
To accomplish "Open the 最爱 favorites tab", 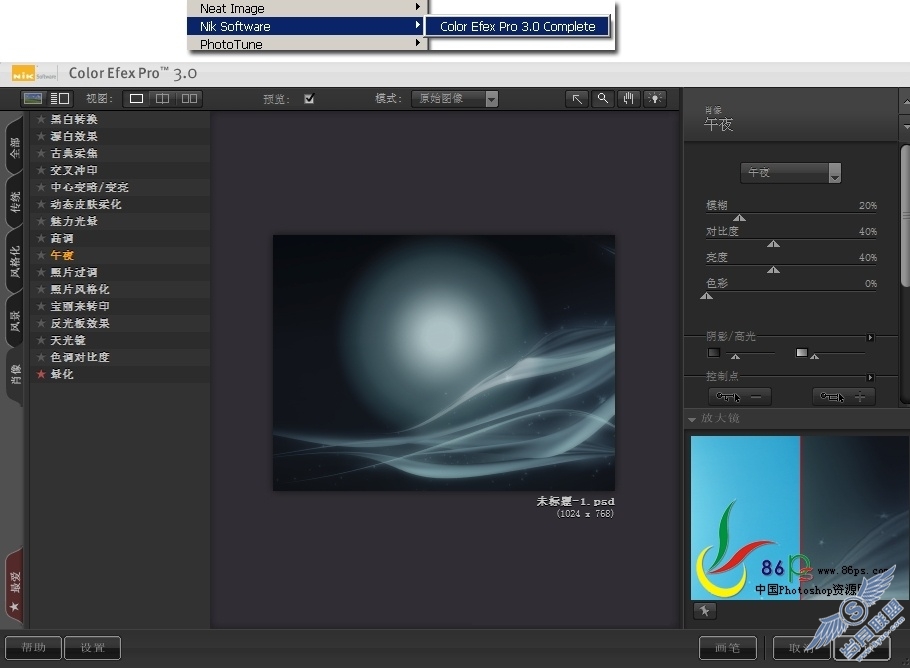I will [x=14, y=587].
